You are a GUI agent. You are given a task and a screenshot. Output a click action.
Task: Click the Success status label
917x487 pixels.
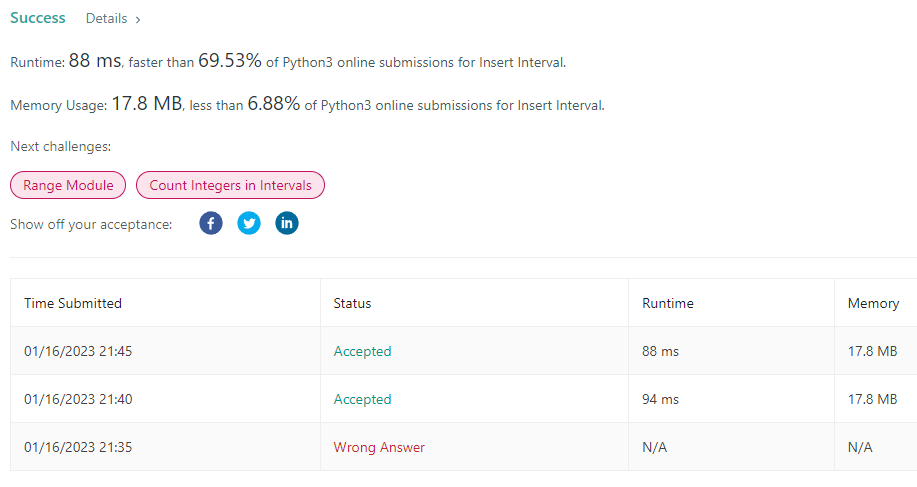point(37,18)
